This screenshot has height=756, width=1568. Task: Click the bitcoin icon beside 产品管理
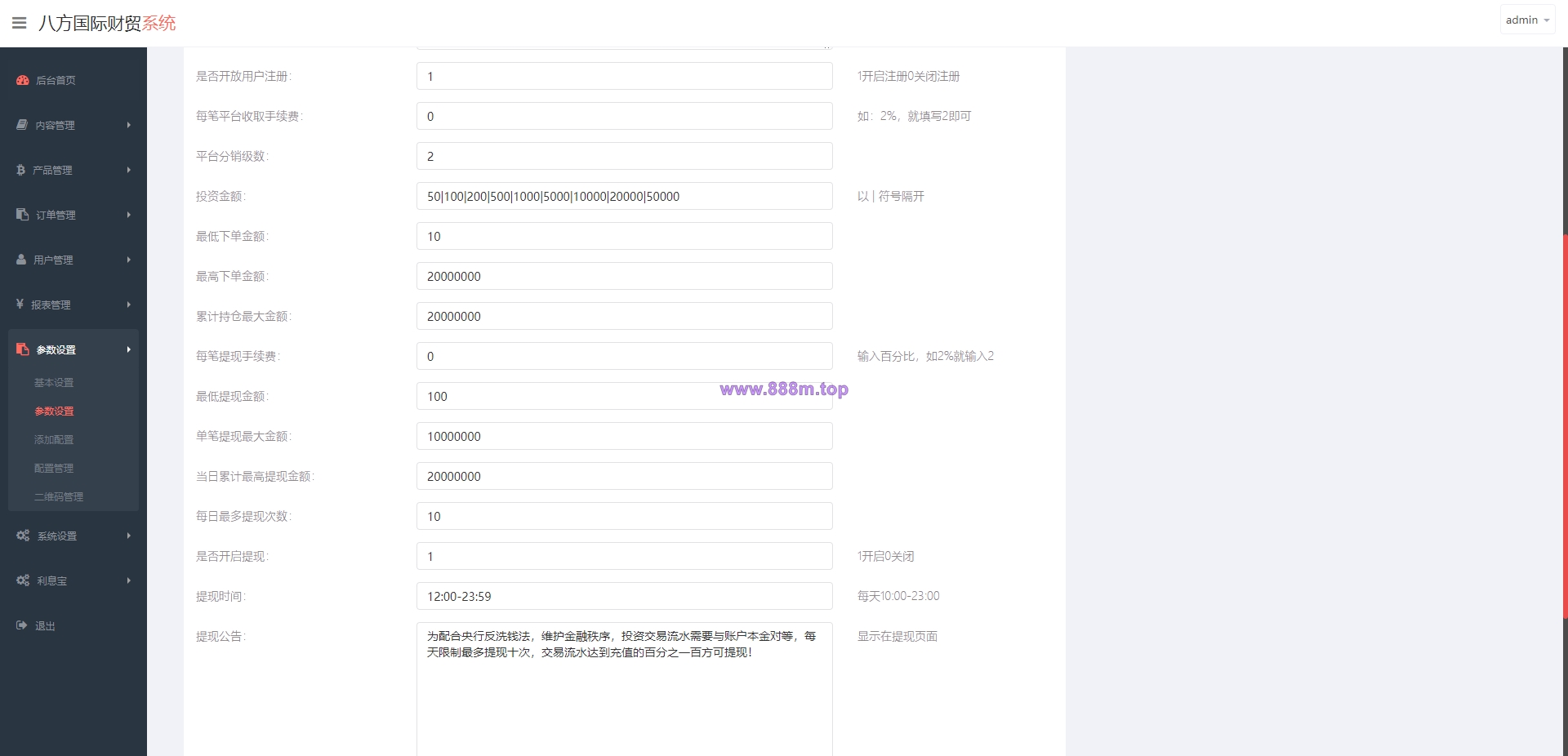[21, 170]
